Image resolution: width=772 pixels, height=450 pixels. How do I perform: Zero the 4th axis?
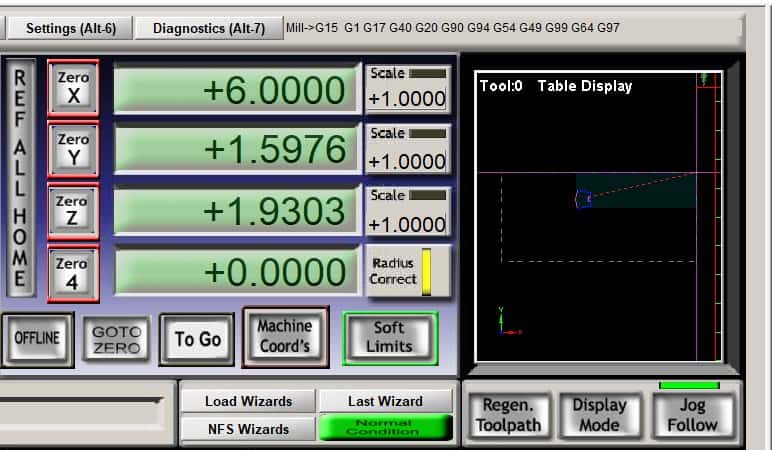(x=73, y=273)
